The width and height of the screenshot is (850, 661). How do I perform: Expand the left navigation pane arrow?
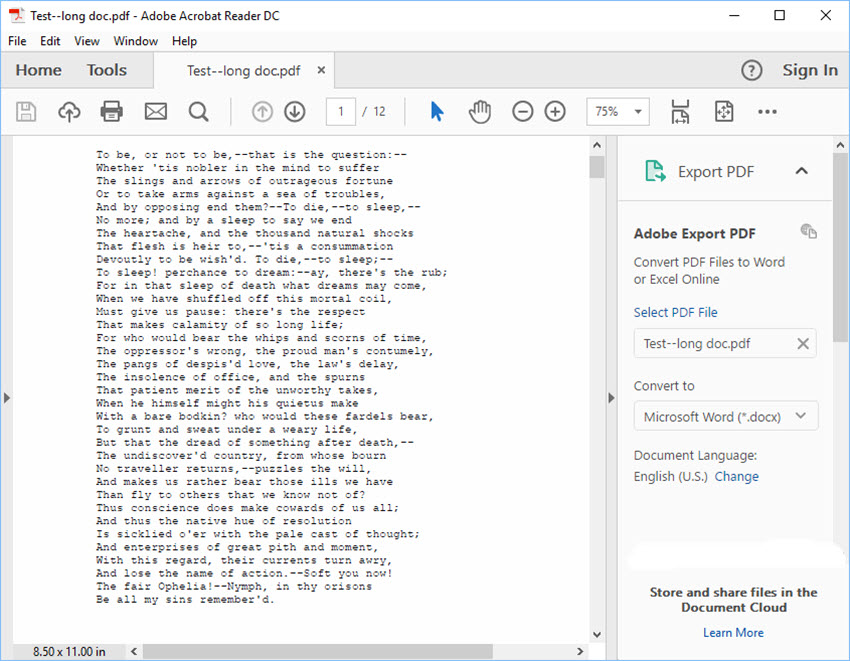[6, 398]
